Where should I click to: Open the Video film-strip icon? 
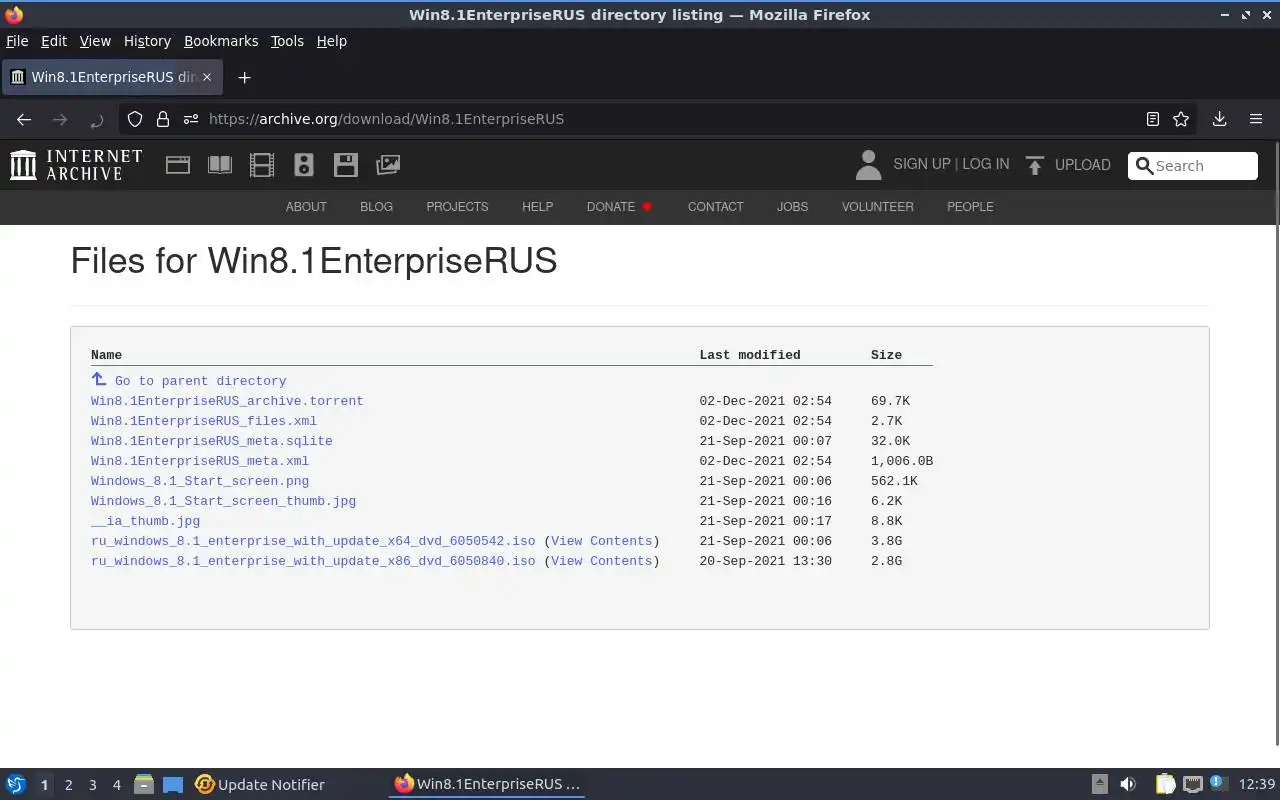click(x=262, y=165)
